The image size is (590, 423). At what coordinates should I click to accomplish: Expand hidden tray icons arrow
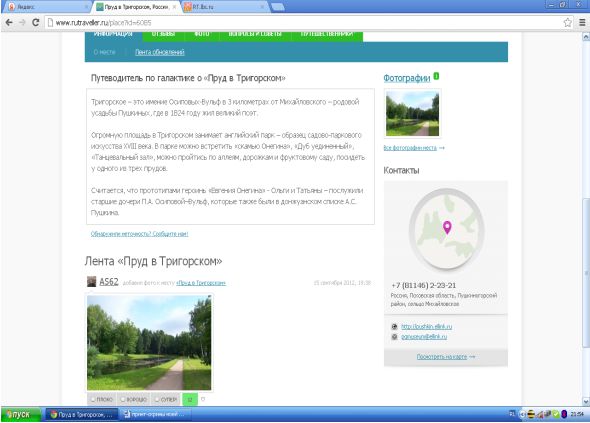click(522, 415)
